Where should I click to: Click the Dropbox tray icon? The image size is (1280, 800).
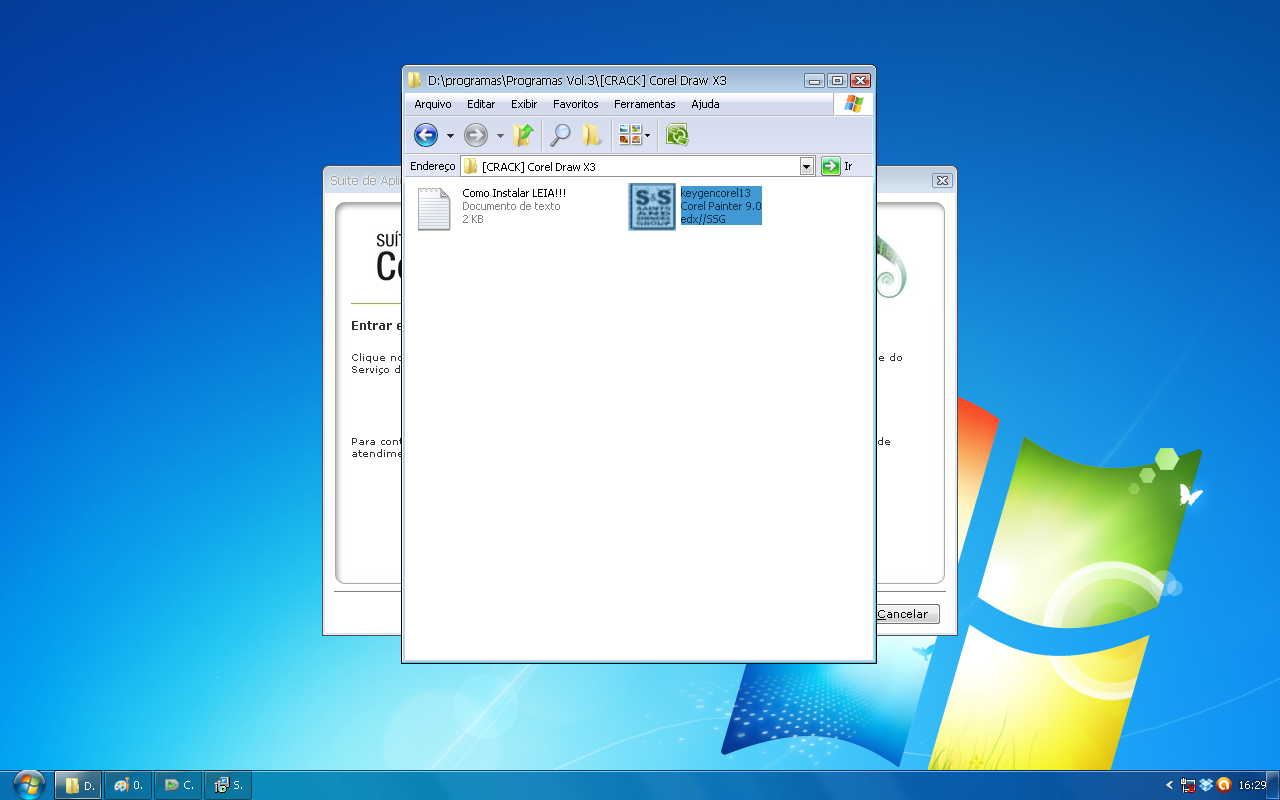[x=1206, y=785]
